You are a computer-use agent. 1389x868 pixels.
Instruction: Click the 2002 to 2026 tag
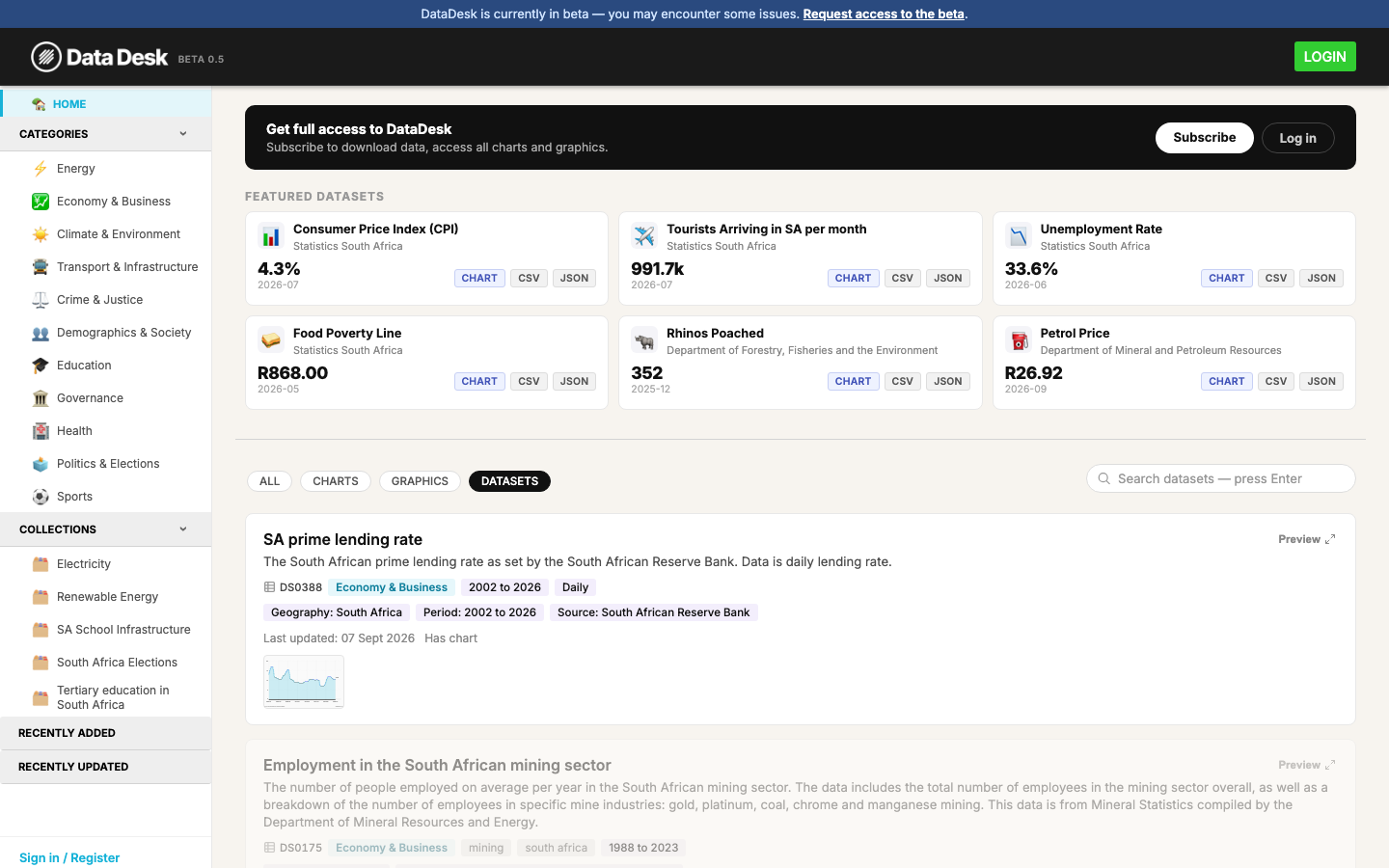(x=504, y=587)
